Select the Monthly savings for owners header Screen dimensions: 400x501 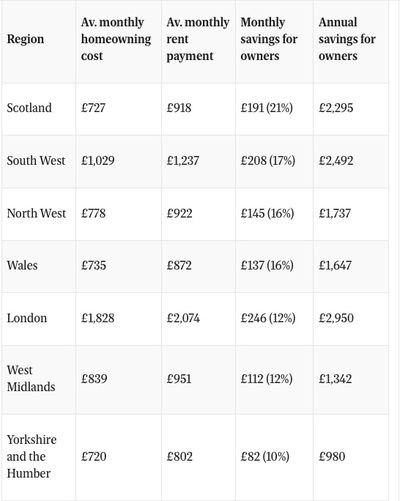click(269, 39)
